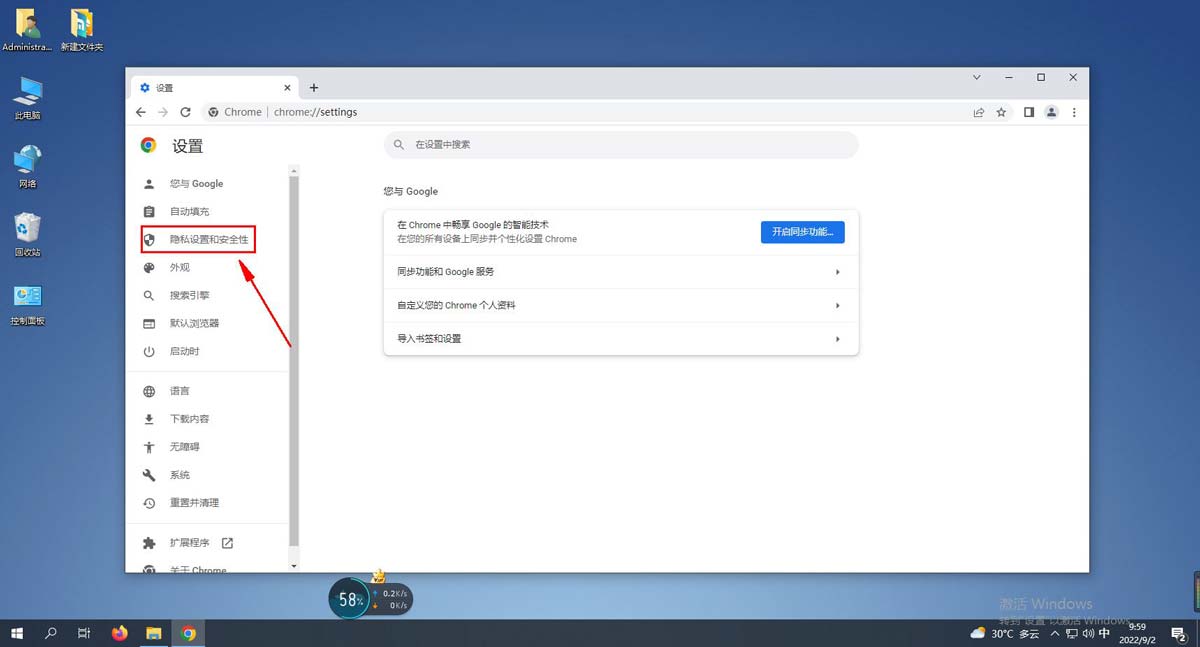Open the 语言 language settings
Screen dimensions: 1200x647
point(179,391)
